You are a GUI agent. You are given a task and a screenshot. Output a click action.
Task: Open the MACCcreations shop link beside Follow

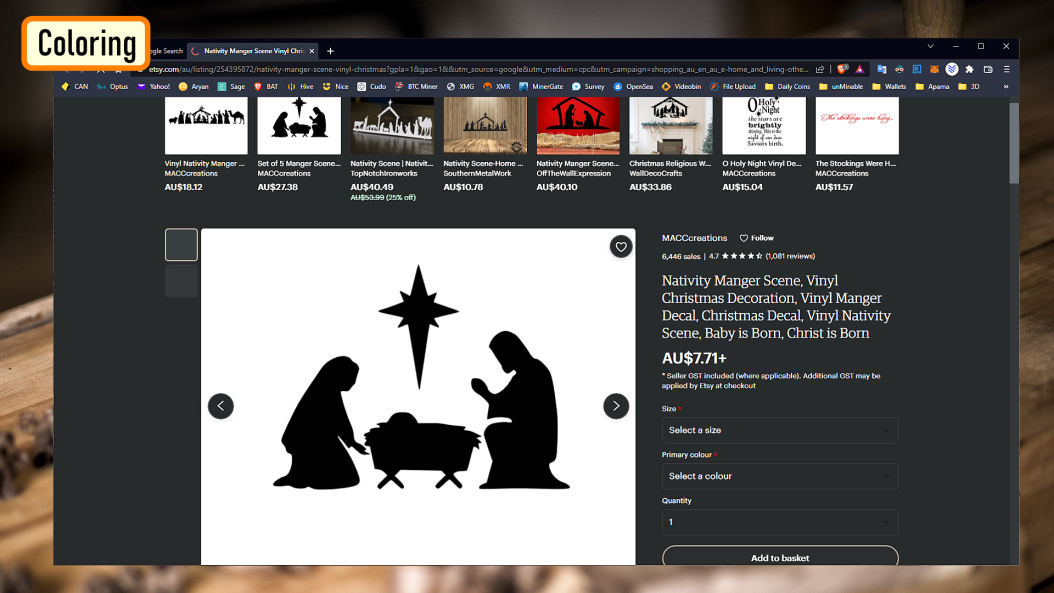(694, 238)
